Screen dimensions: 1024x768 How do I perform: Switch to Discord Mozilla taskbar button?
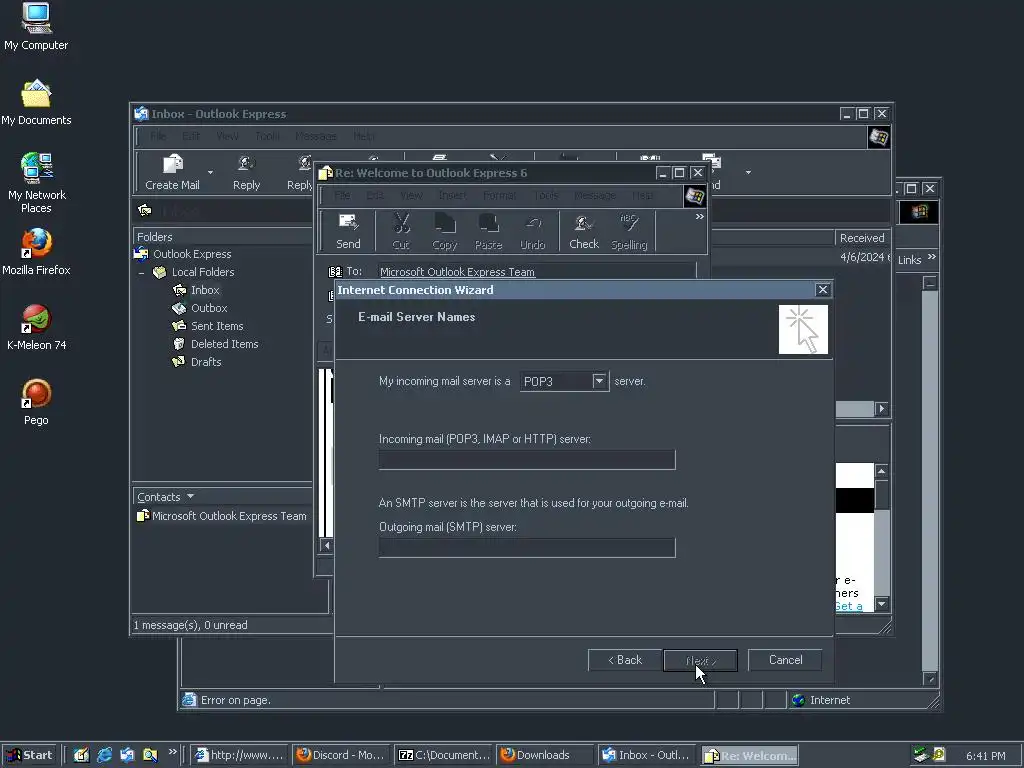click(340, 755)
